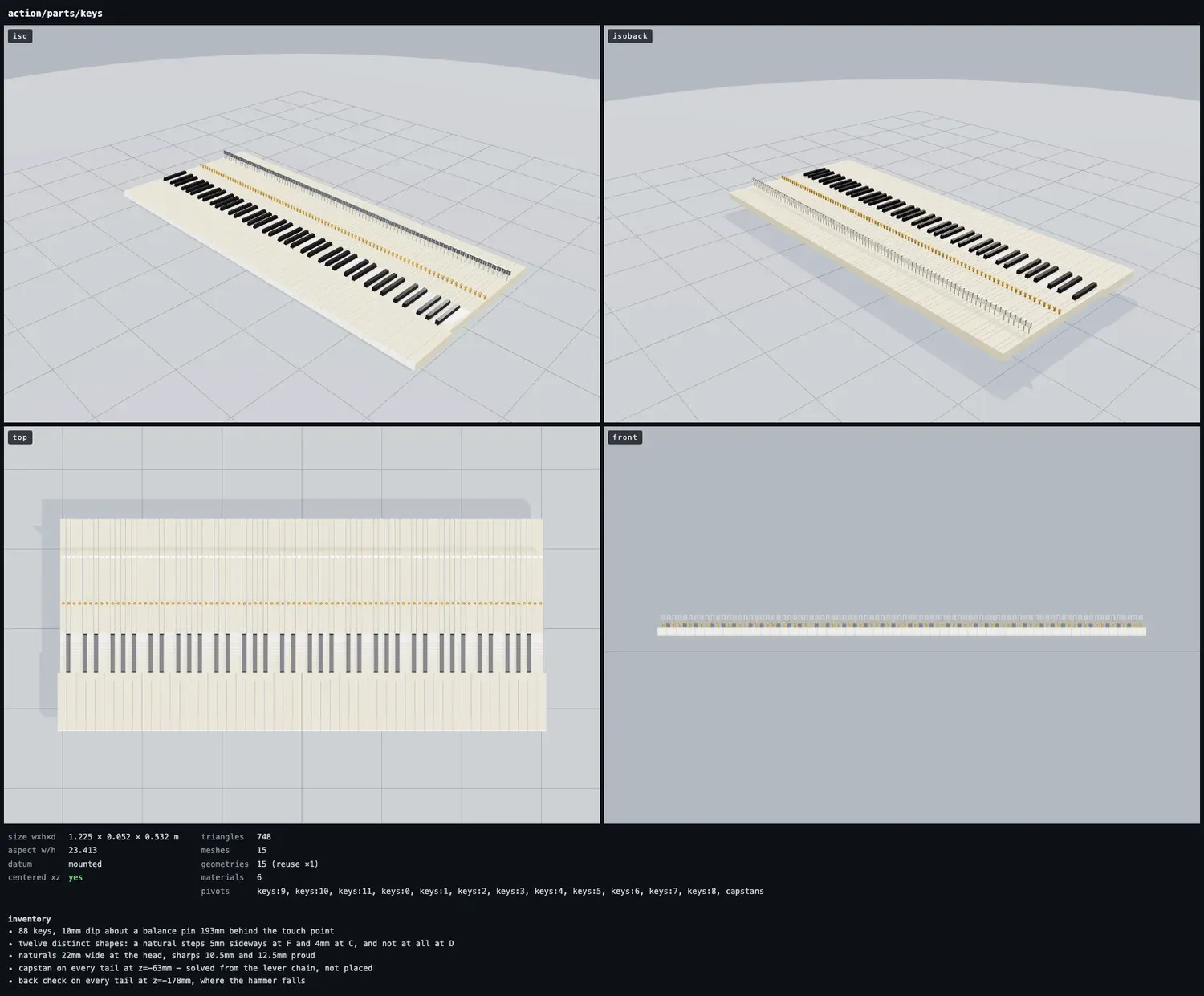
Task: Select the "top" view label
Action: point(20,437)
